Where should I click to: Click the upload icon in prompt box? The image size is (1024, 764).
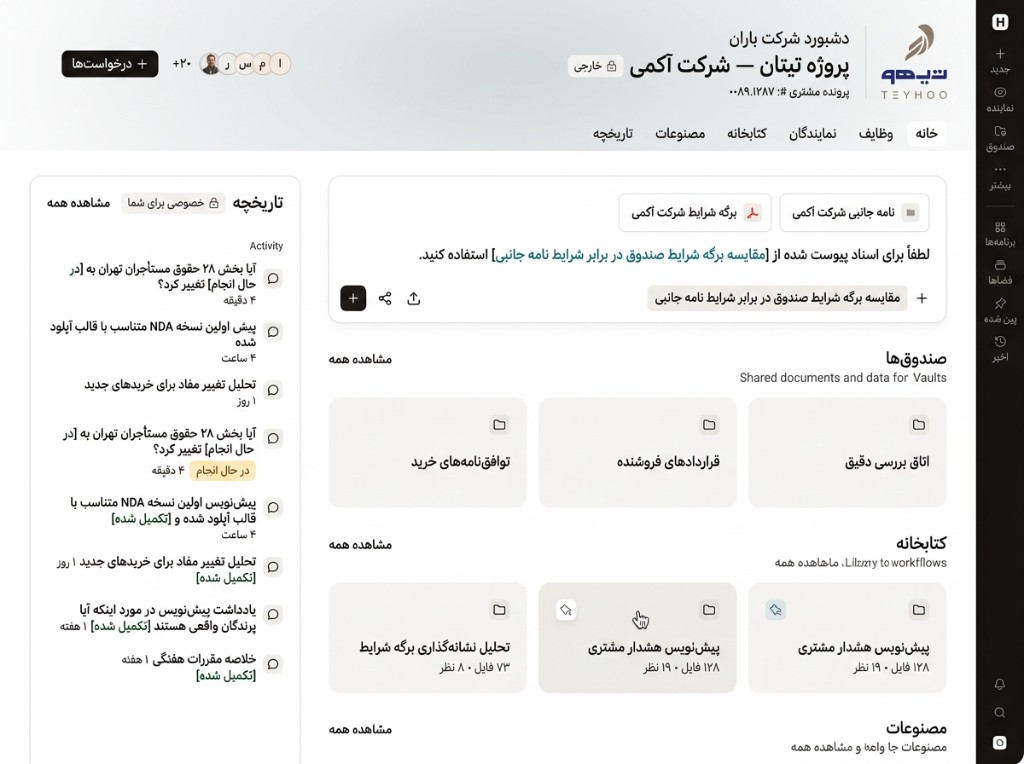(413, 298)
